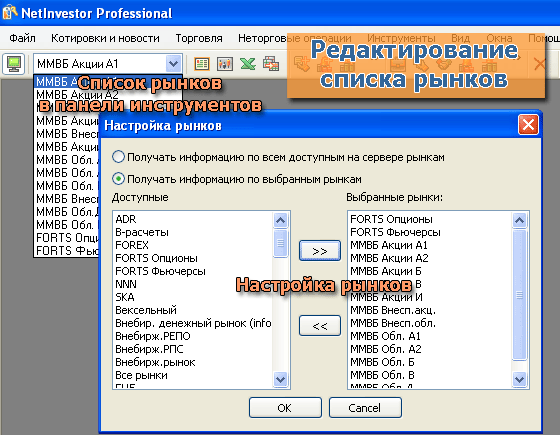Choose FORTS Фью... in toolbar dropdown list
560x435 pixels.
coord(67,250)
